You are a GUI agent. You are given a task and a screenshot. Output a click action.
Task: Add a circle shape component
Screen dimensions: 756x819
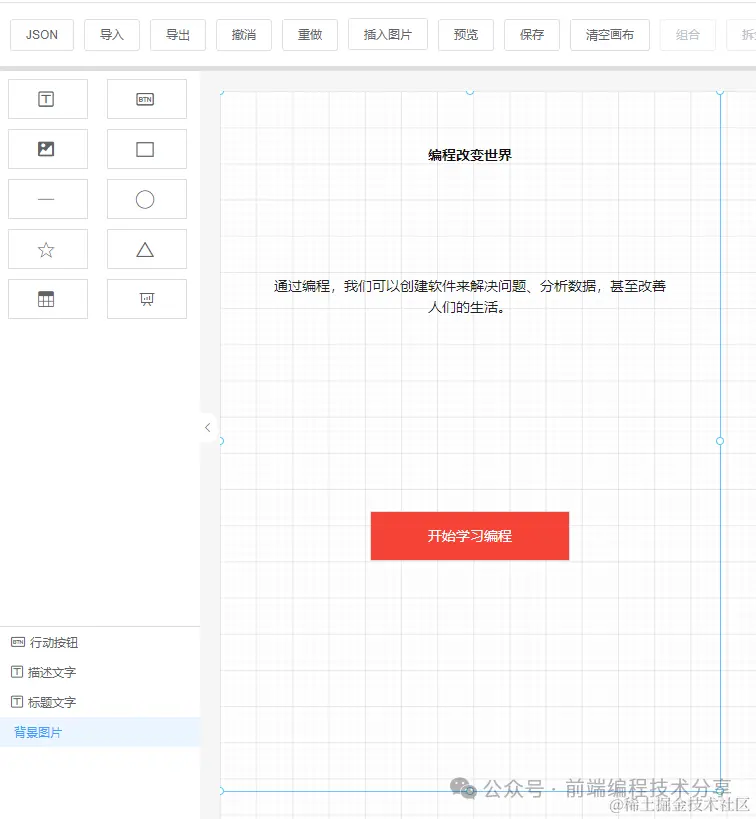[x=147, y=199]
